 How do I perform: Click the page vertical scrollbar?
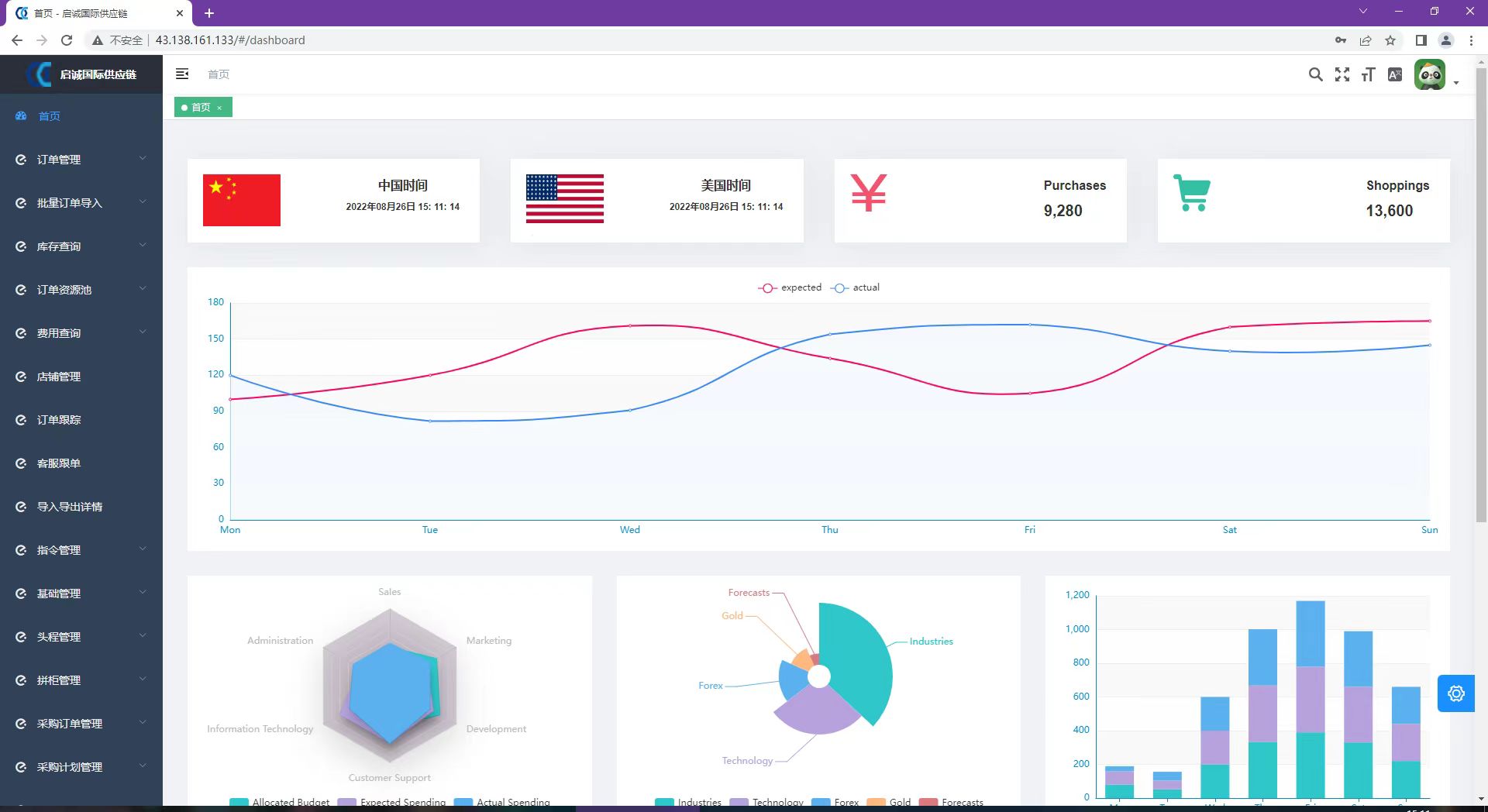[1481, 294]
